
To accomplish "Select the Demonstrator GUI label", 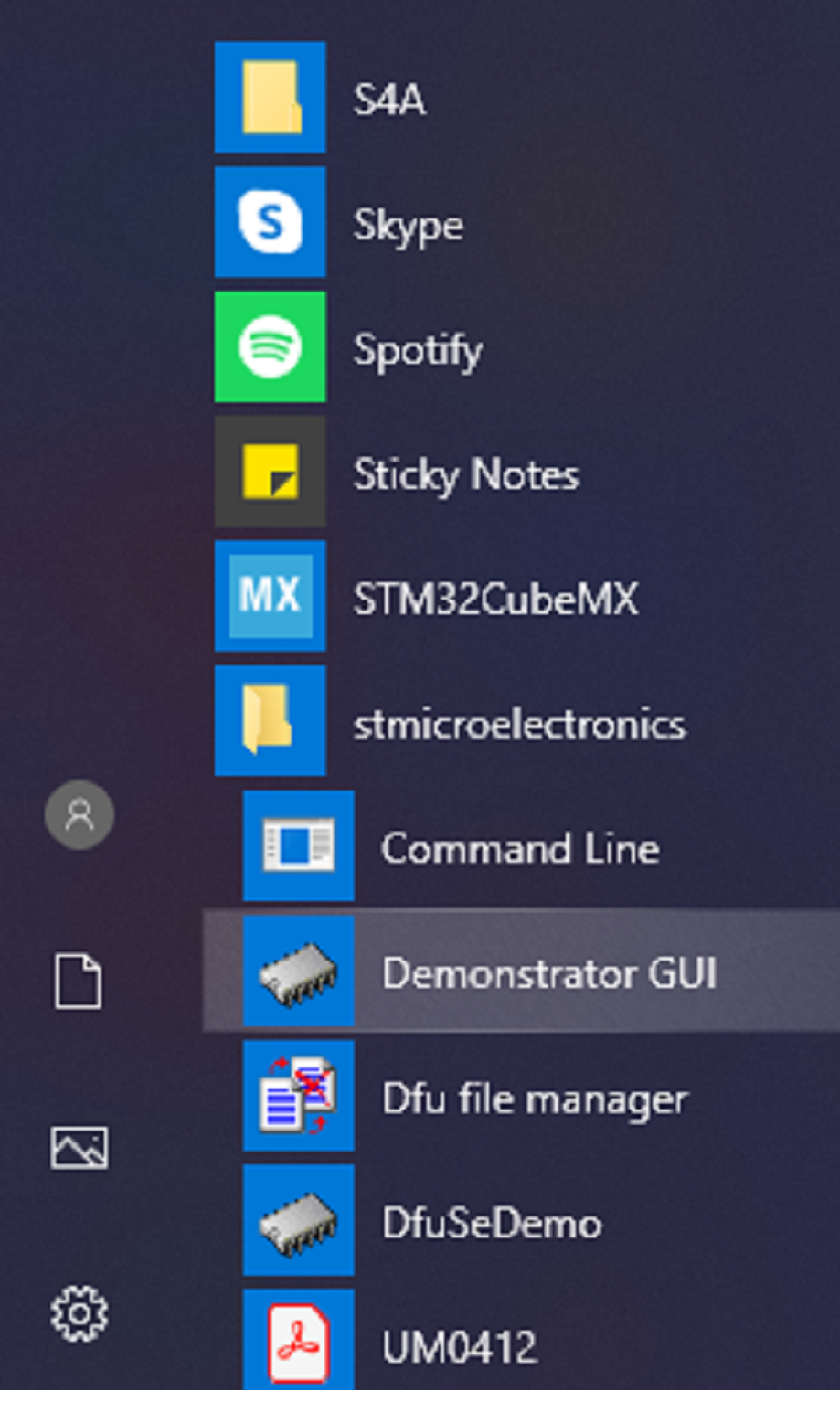I will [x=549, y=972].
